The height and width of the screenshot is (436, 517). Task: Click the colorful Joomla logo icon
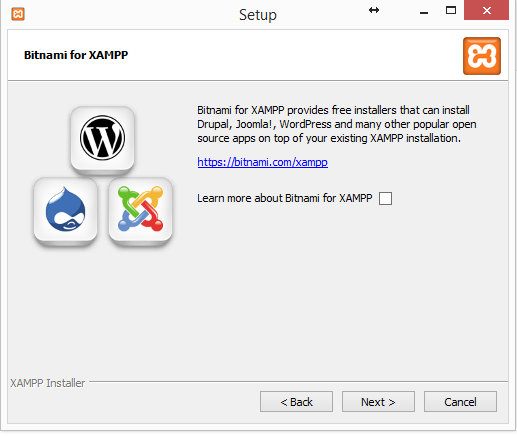tap(140, 209)
